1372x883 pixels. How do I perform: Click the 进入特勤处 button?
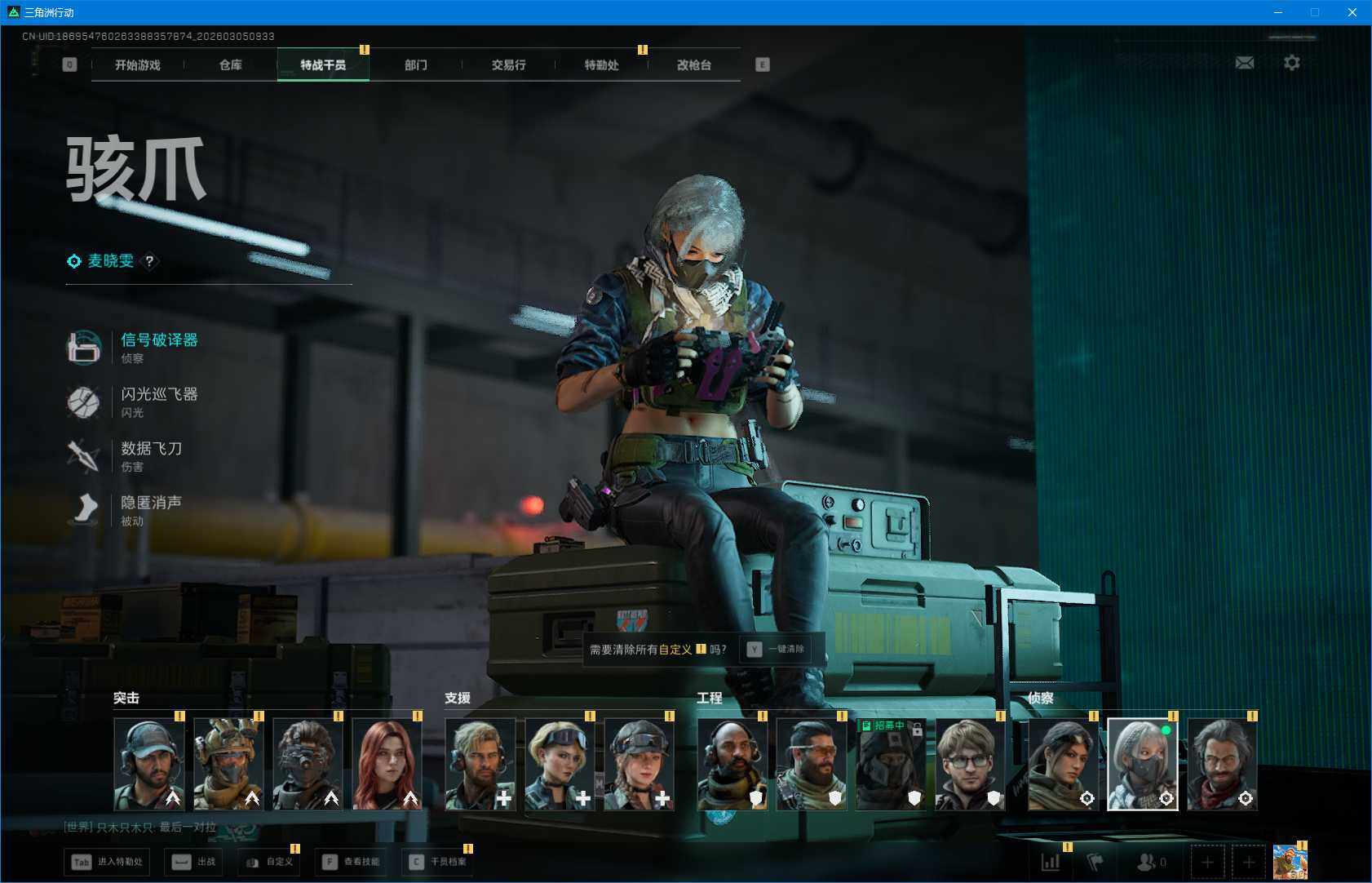pos(108,862)
